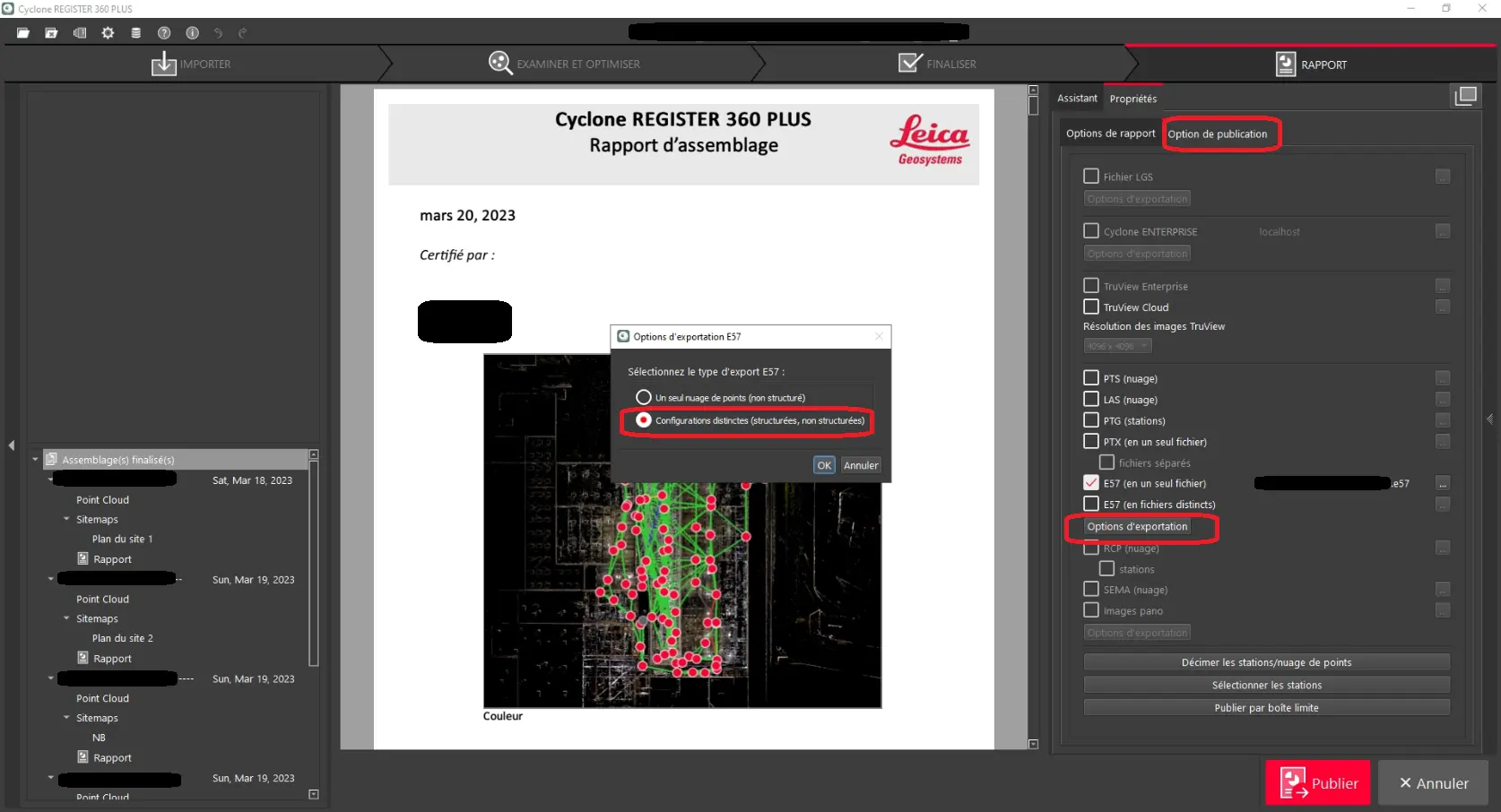This screenshot has width=1501, height=812.
Task: Publish the report with the Publier button
Action: [x=1318, y=782]
